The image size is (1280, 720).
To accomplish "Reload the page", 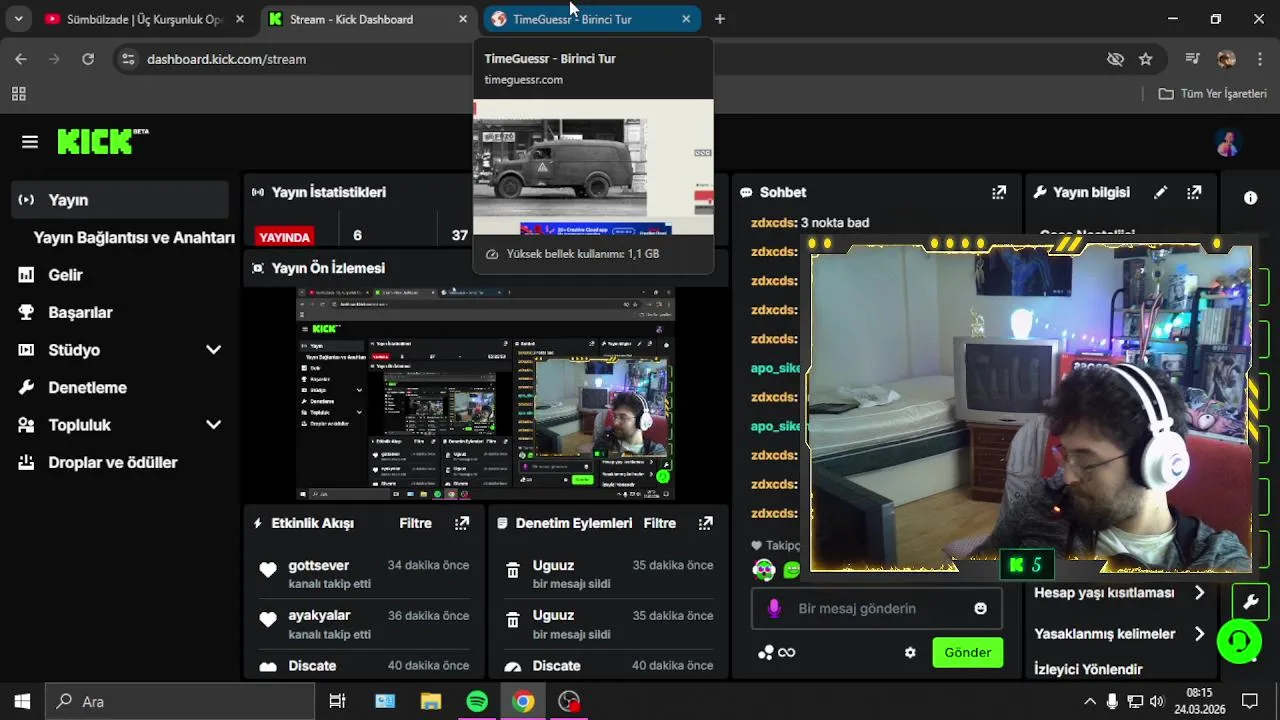I will (88, 59).
